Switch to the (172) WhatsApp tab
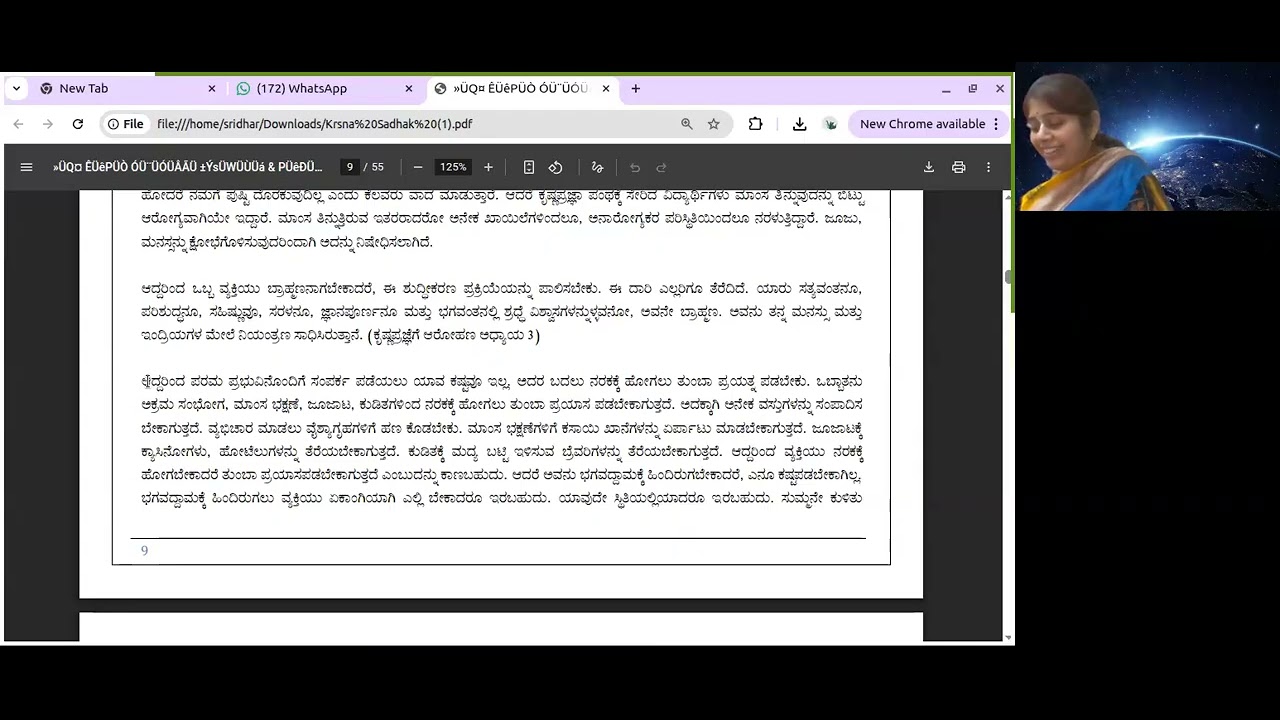Image resolution: width=1280 pixels, height=720 pixels. (x=323, y=88)
